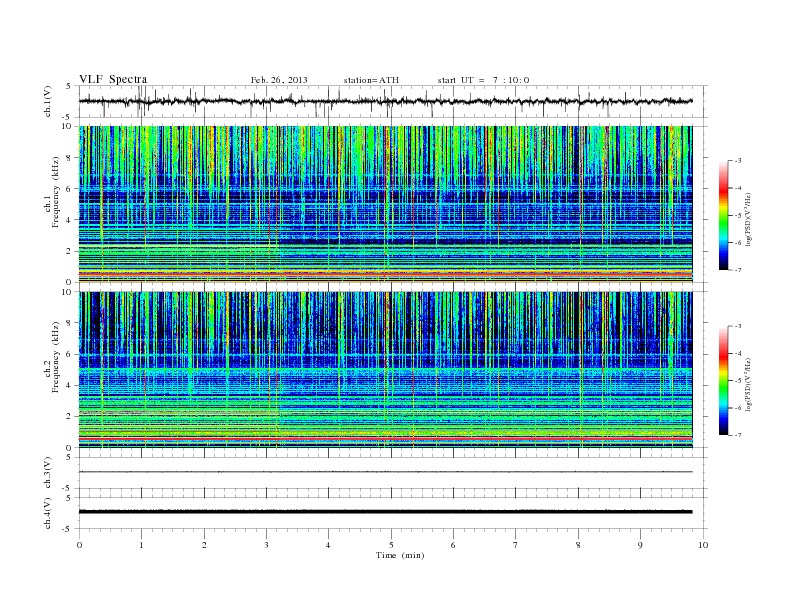
Task: Click the ch.2 spectrogram color scale bar
Action: tap(723, 380)
